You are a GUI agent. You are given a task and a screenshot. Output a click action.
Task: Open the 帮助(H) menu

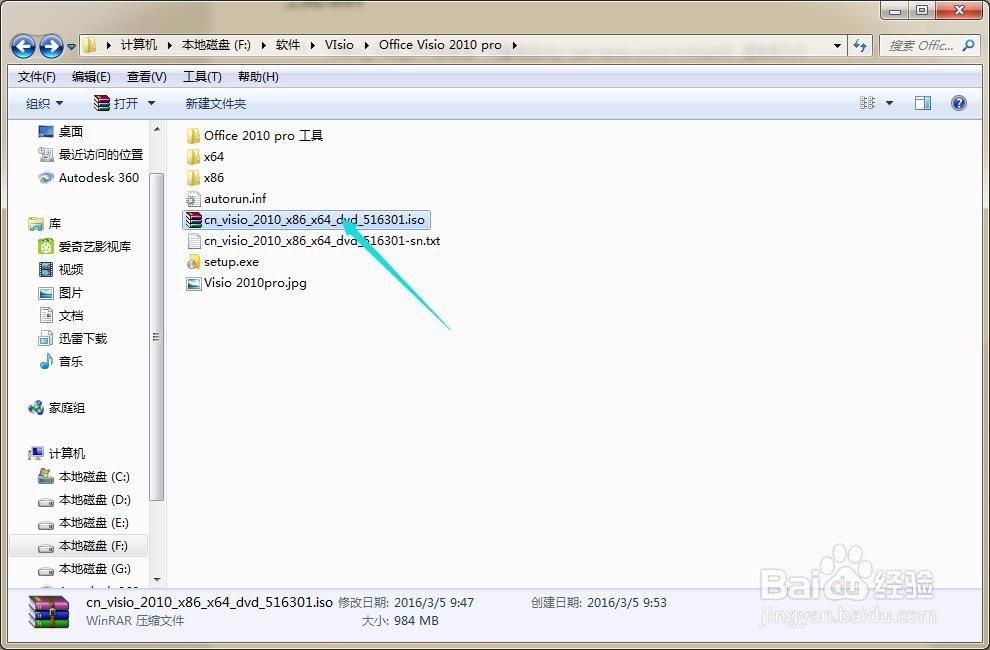click(258, 77)
